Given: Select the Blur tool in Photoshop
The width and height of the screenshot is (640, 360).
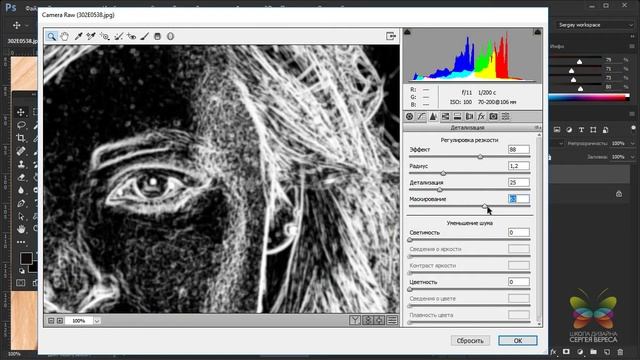Looking at the screenshot, I should pos(21,190).
